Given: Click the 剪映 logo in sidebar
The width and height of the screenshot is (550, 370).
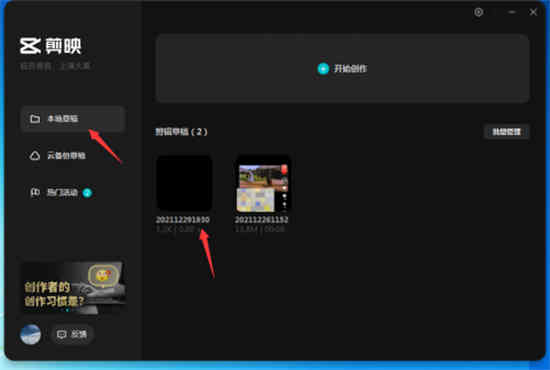Looking at the screenshot, I should coord(51,46).
